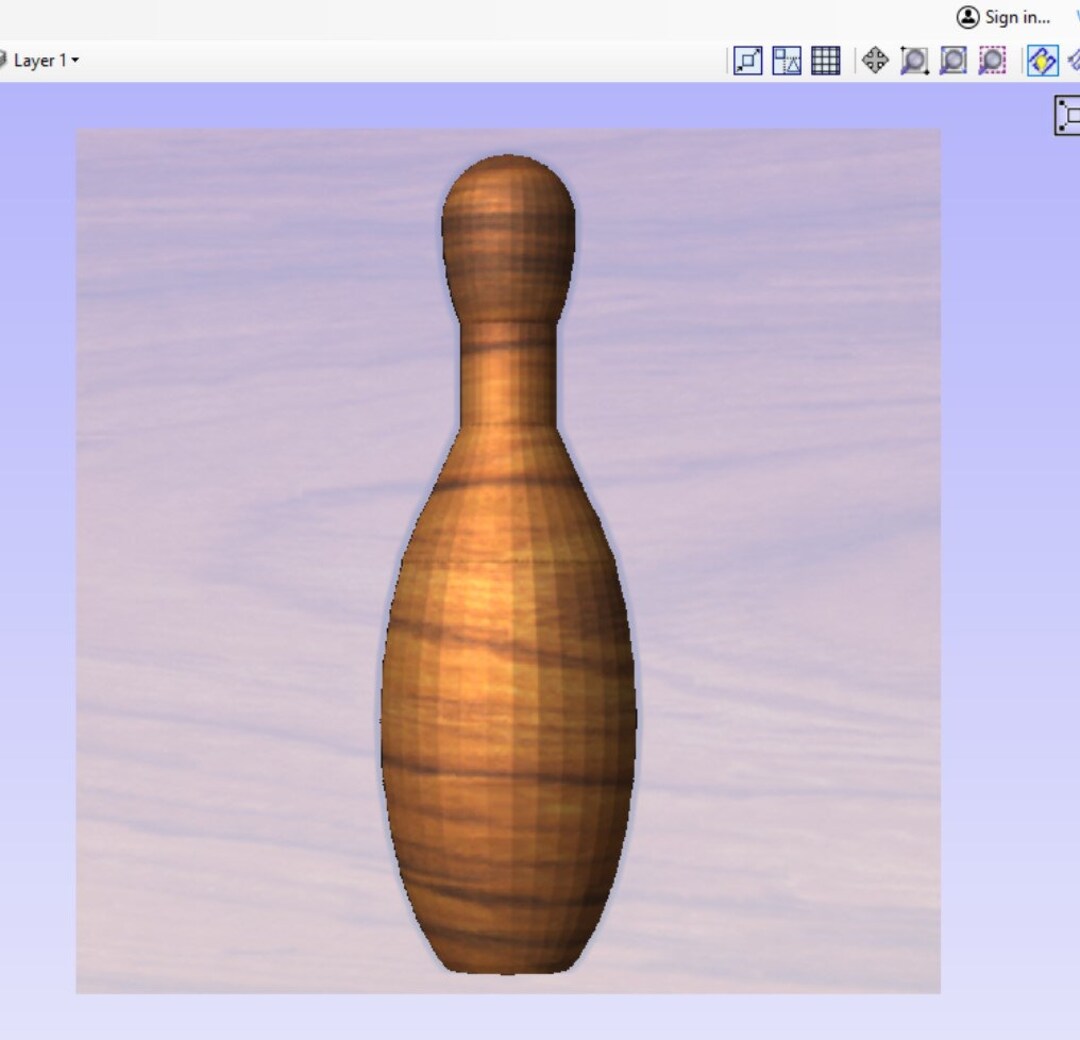This screenshot has height=1040, width=1080.
Task: Click the Layer 1 label
Action: [x=40, y=60]
